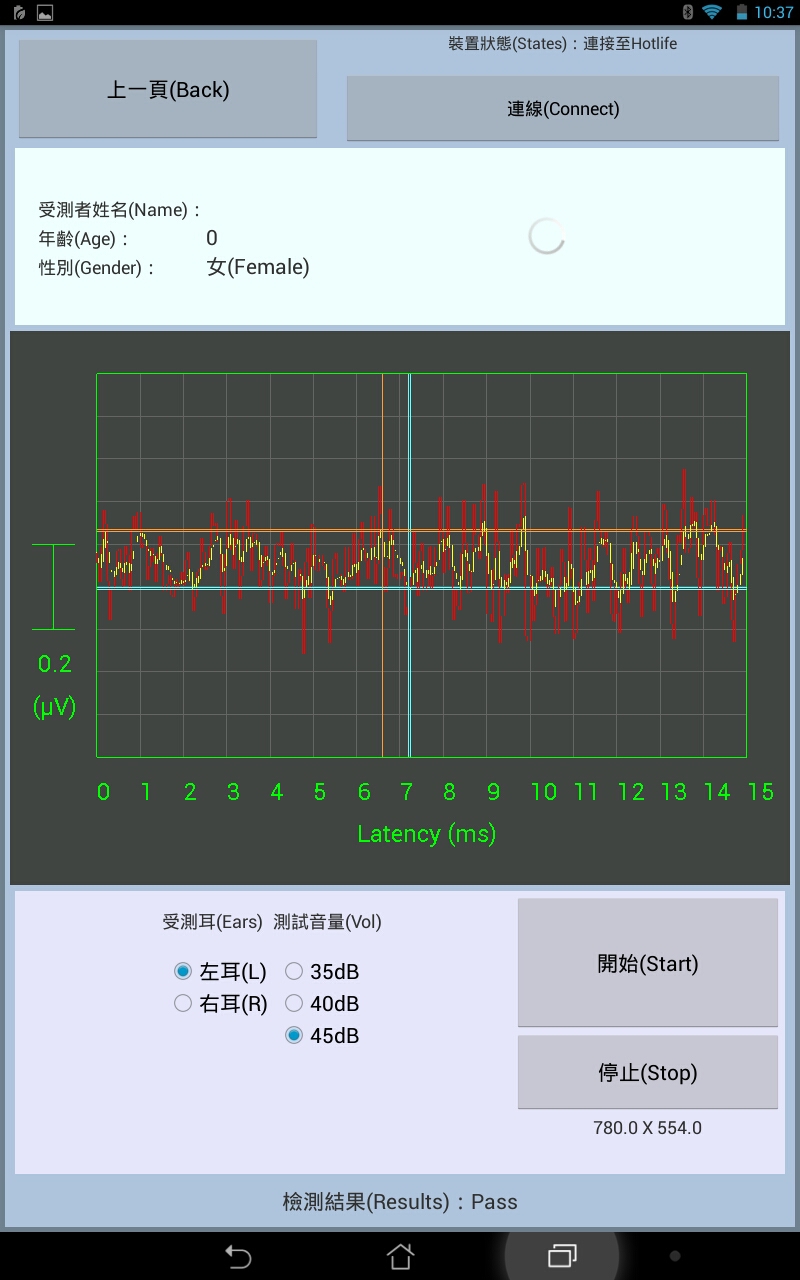Image resolution: width=800 pixels, height=1280 pixels.
Task: Tap the battery status bar icon
Action: [741, 12]
